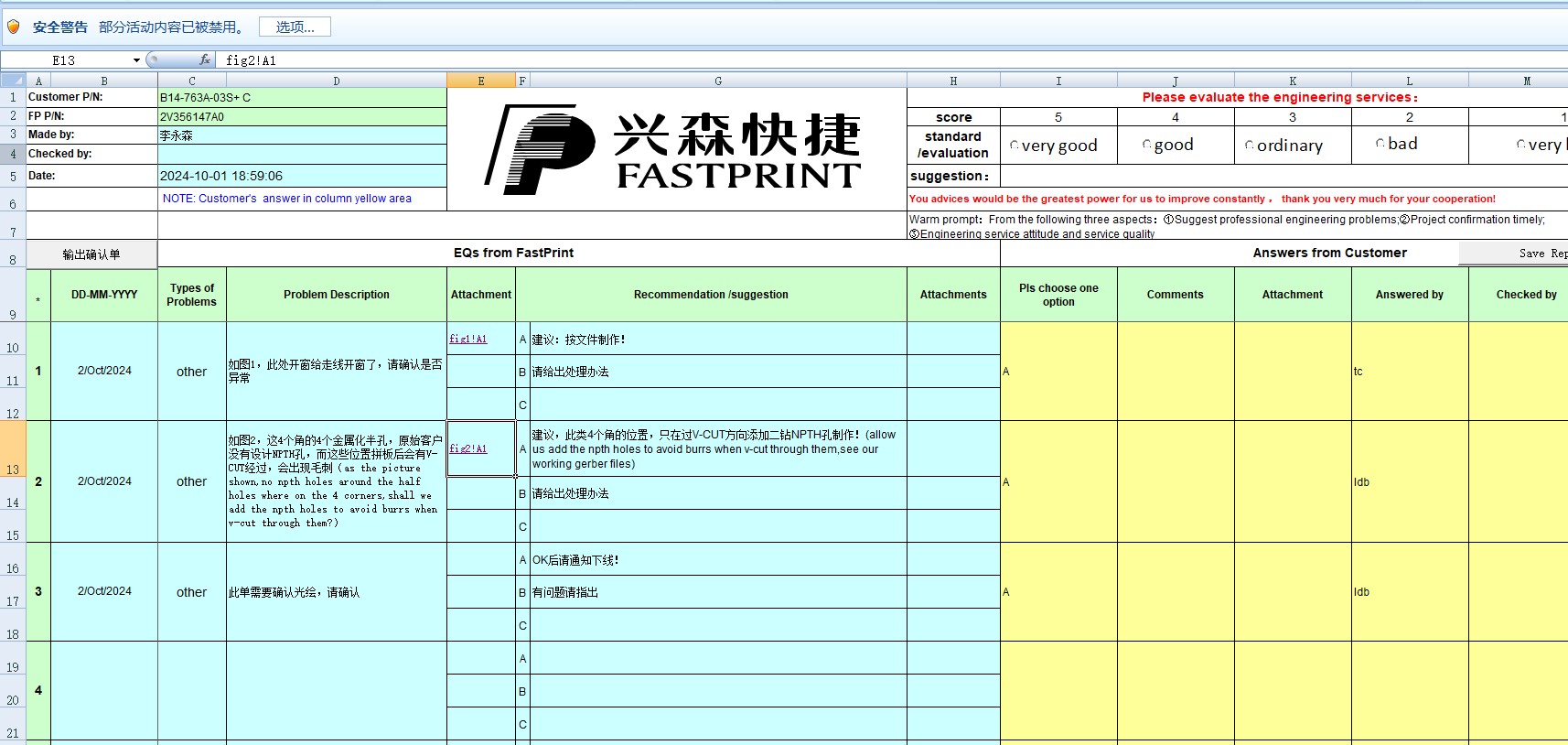Image resolution: width=1568 pixels, height=745 pixels.
Task: Select column B header
Action: click(104, 81)
